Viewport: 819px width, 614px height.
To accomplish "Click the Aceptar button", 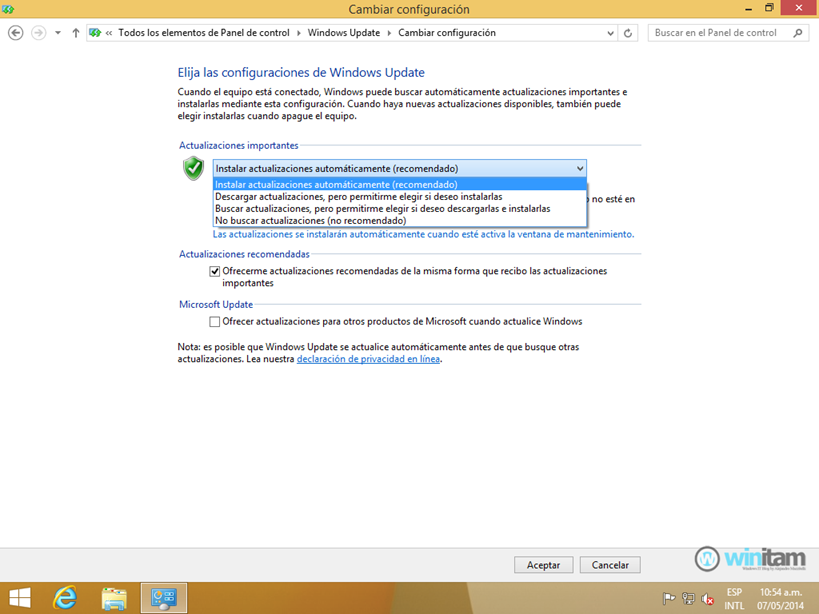I will pos(543,564).
